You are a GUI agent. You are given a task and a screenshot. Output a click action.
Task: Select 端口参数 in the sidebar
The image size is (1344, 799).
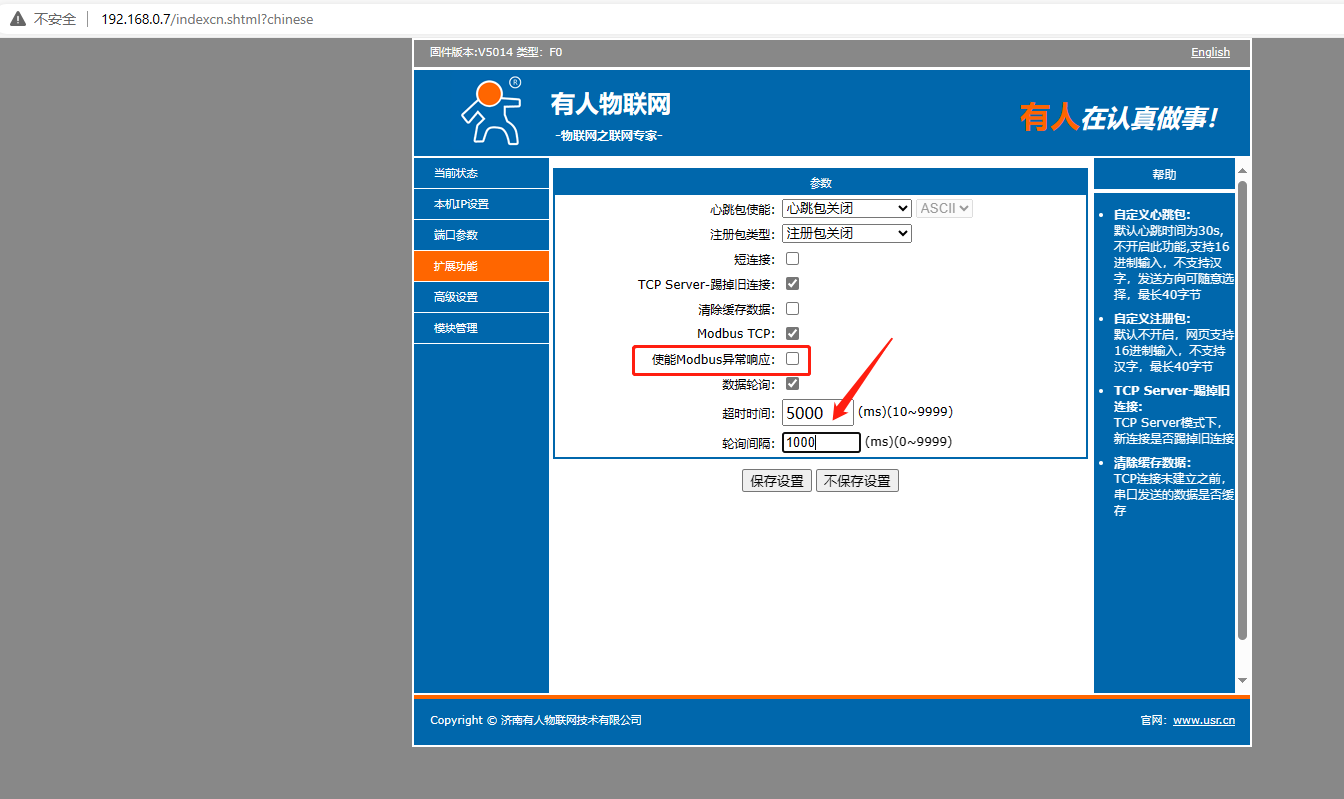tap(481, 235)
